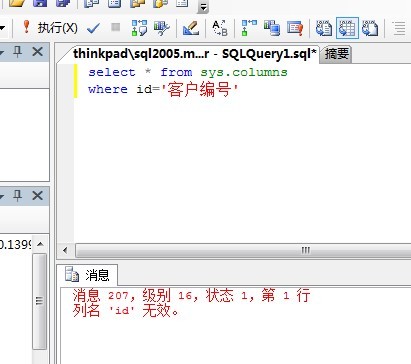The width and height of the screenshot is (411, 364).
Task: Toggle results to grid output
Action: point(347,28)
